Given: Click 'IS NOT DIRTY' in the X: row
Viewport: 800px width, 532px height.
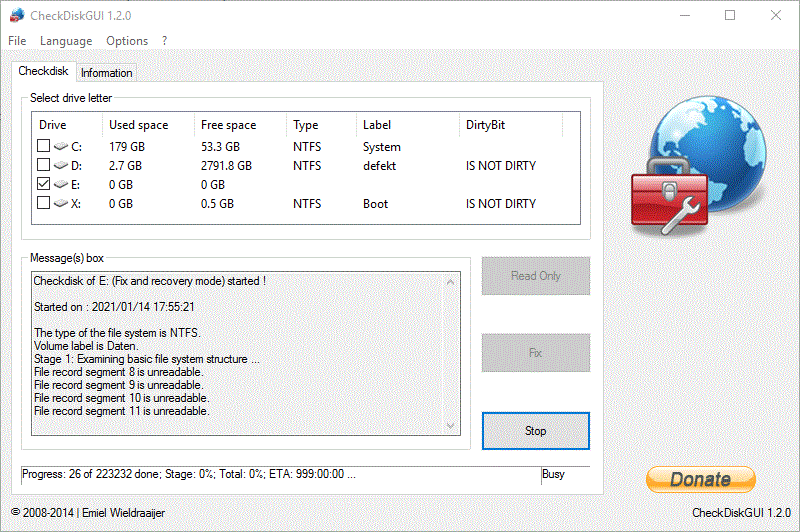Looking at the screenshot, I should tap(501, 204).
